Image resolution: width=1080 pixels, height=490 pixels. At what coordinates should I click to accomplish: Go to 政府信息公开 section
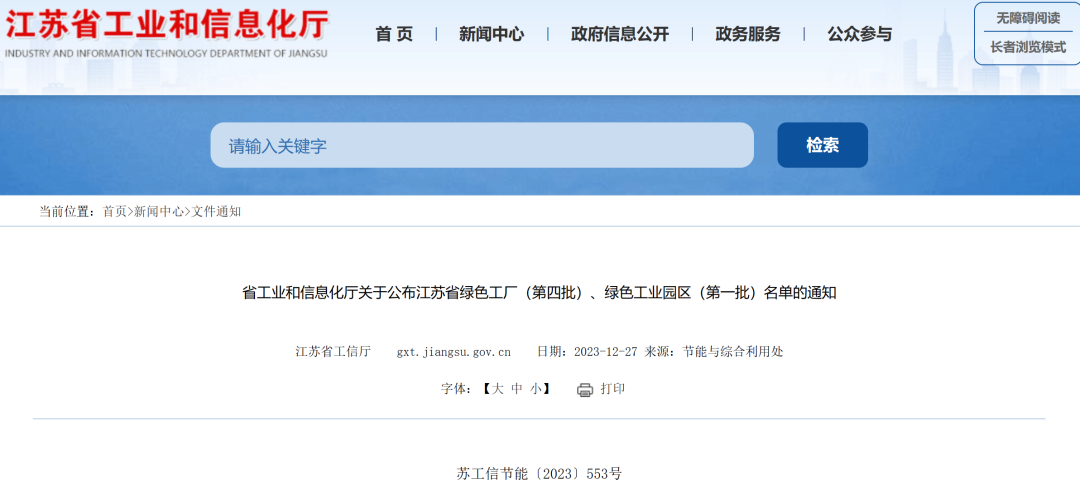620,34
